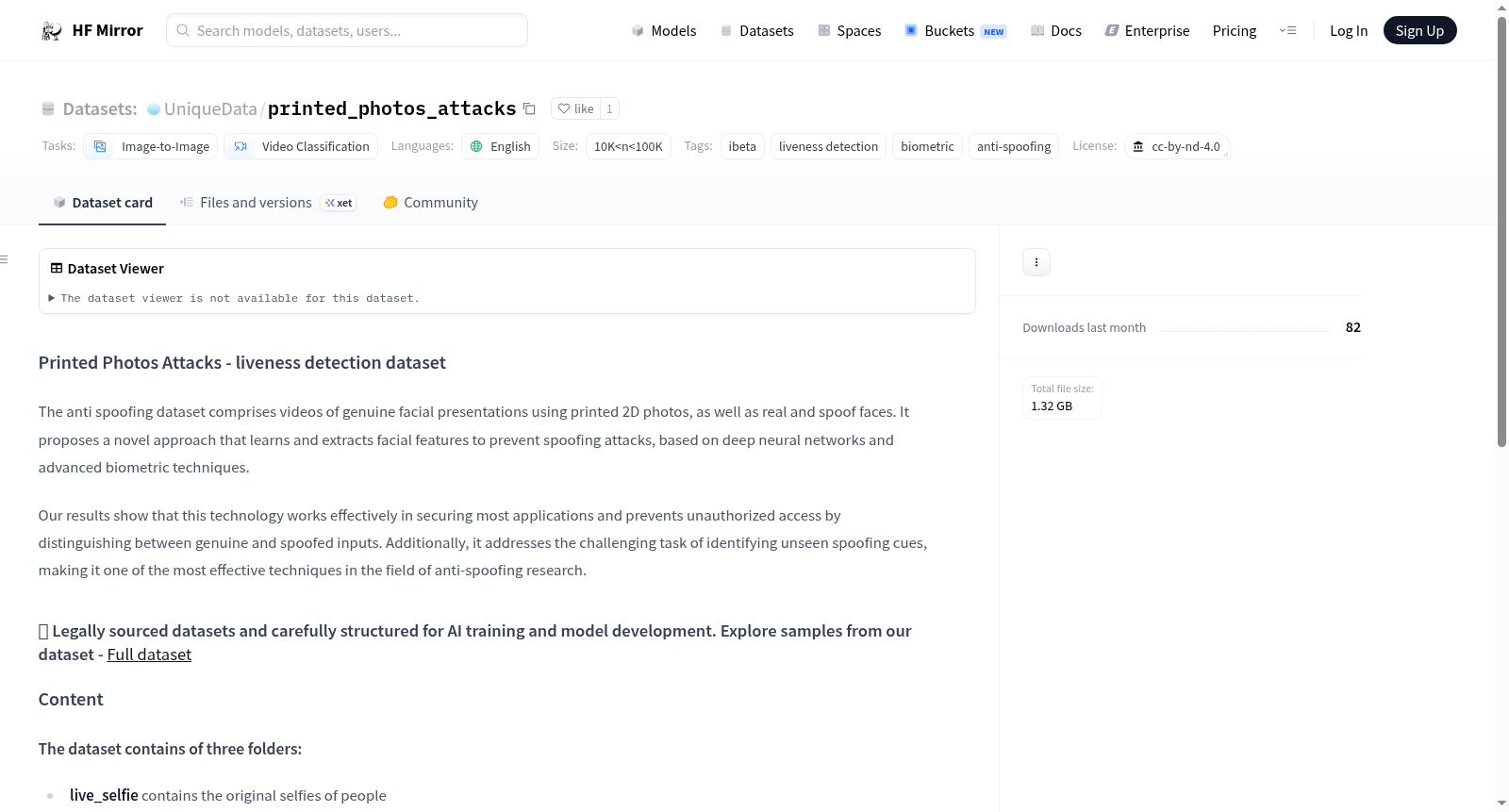Open the cc-by-nd-4.0 license tag
Image resolution: width=1509 pixels, height=812 pixels.
(1177, 146)
